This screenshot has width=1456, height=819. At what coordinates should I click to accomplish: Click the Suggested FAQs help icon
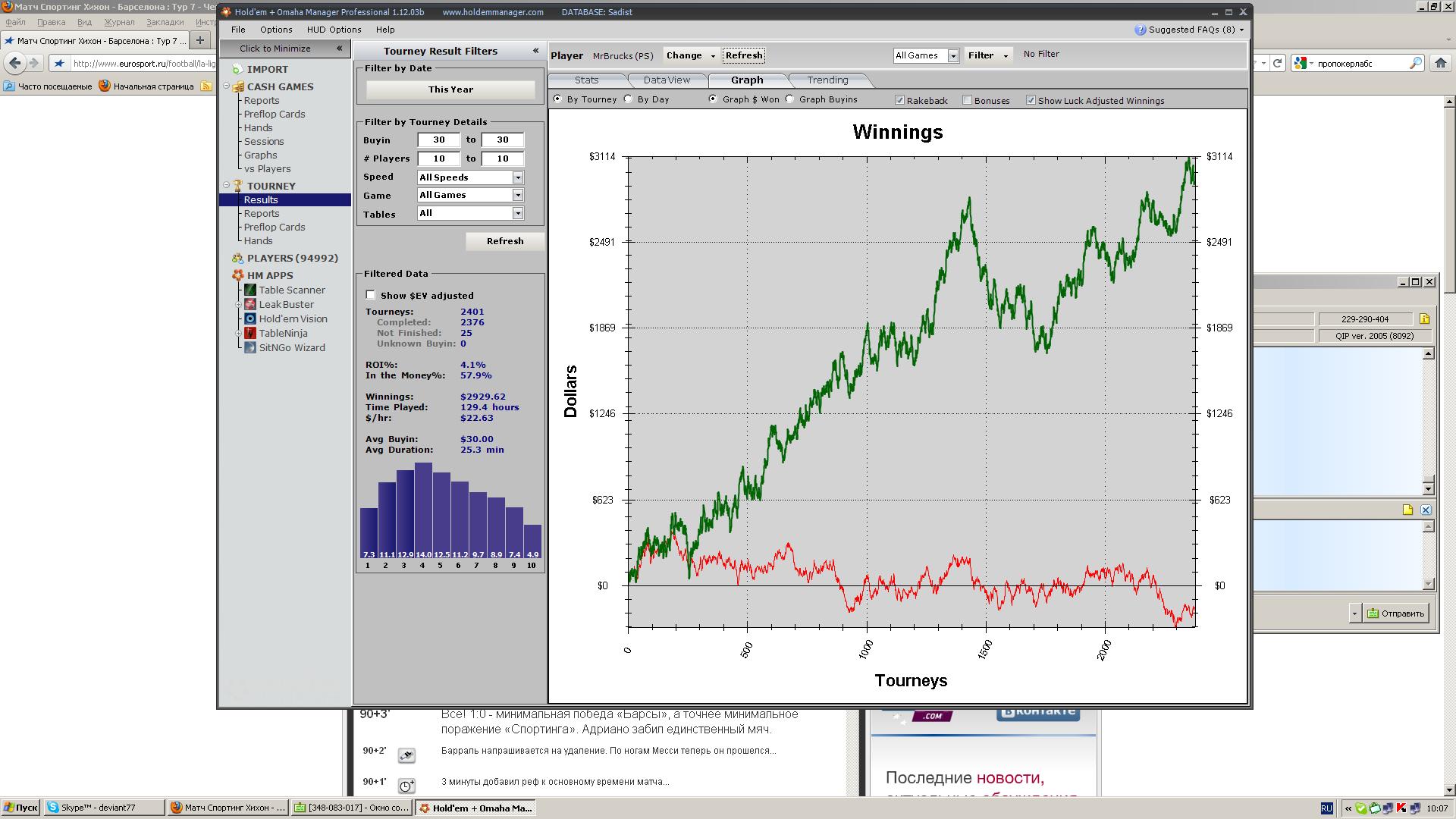(1140, 30)
